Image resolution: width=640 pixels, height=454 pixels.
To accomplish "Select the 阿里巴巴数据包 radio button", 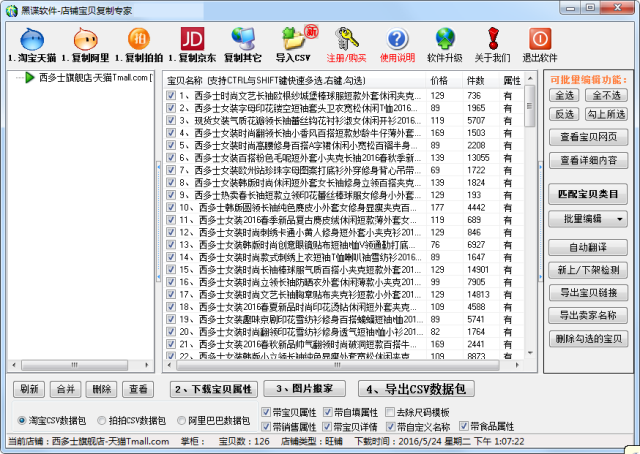I will click(x=181, y=420).
